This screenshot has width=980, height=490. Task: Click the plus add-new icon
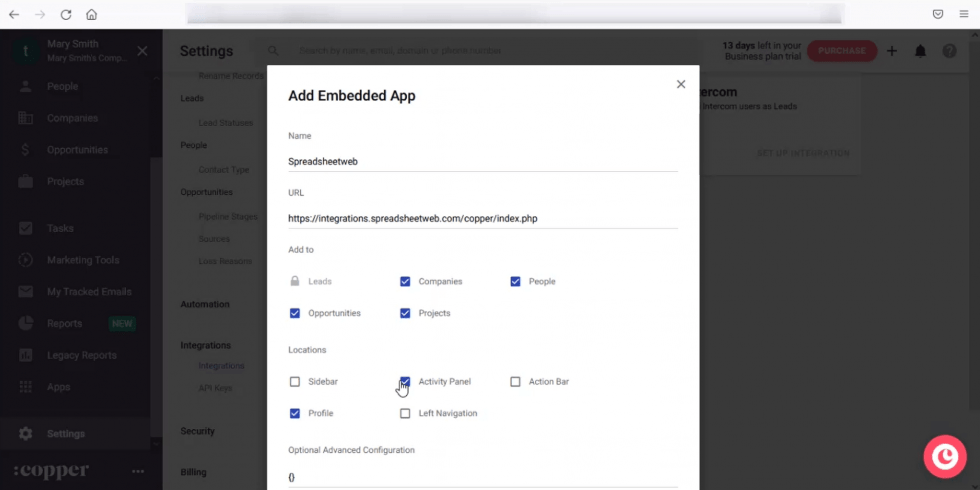892,51
